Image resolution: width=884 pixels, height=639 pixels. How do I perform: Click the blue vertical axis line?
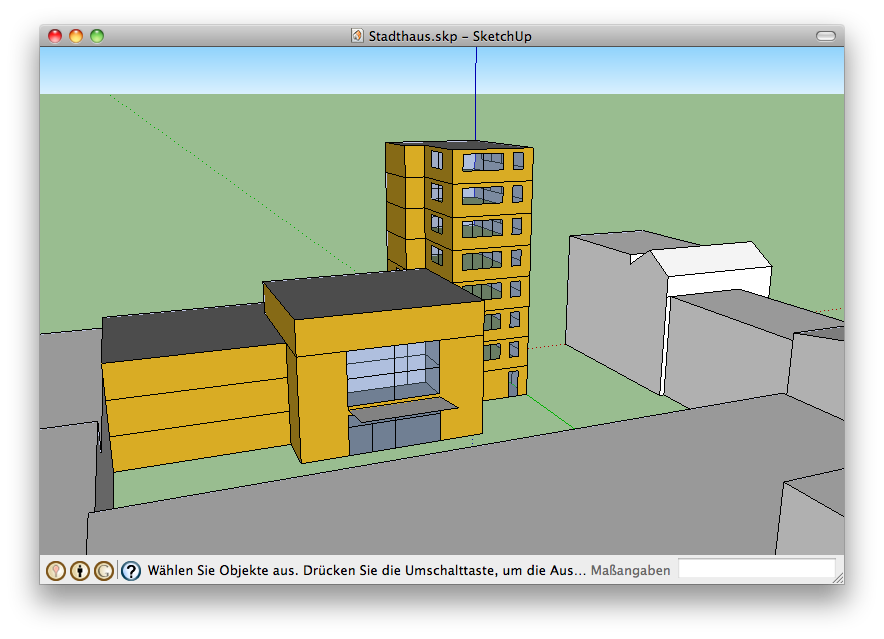[476, 90]
